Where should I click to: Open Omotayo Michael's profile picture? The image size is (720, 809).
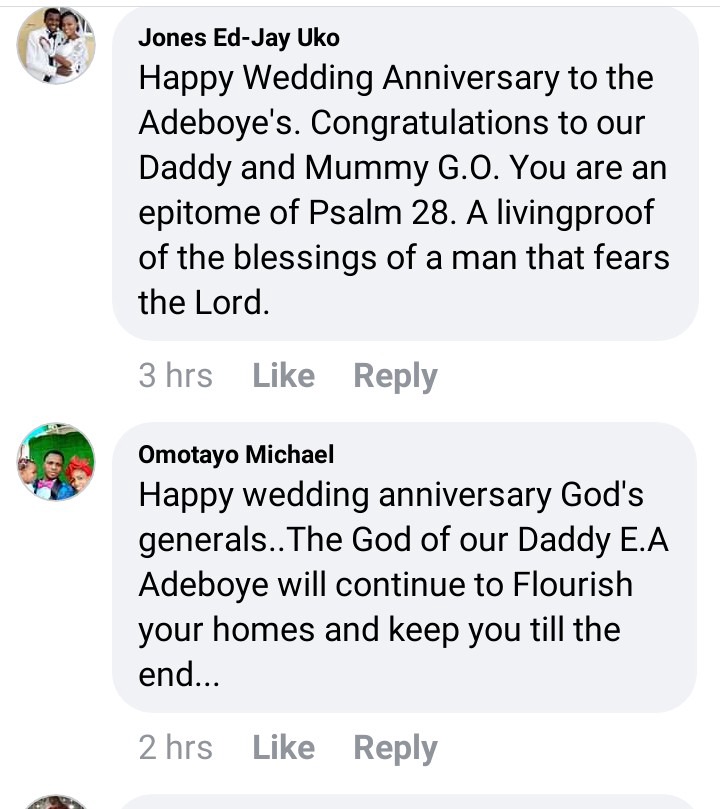pyautogui.click(x=56, y=461)
